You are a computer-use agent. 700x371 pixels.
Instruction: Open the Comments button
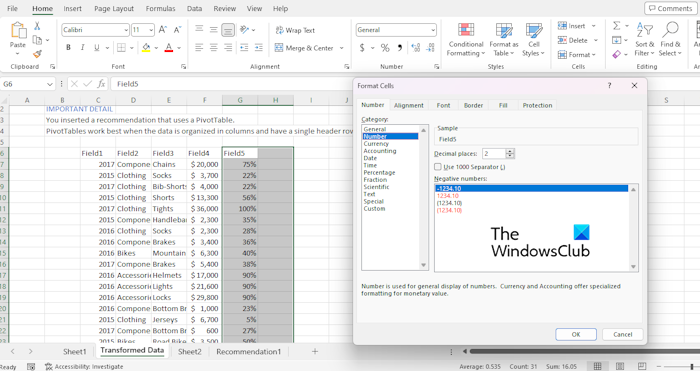[x=671, y=8]
